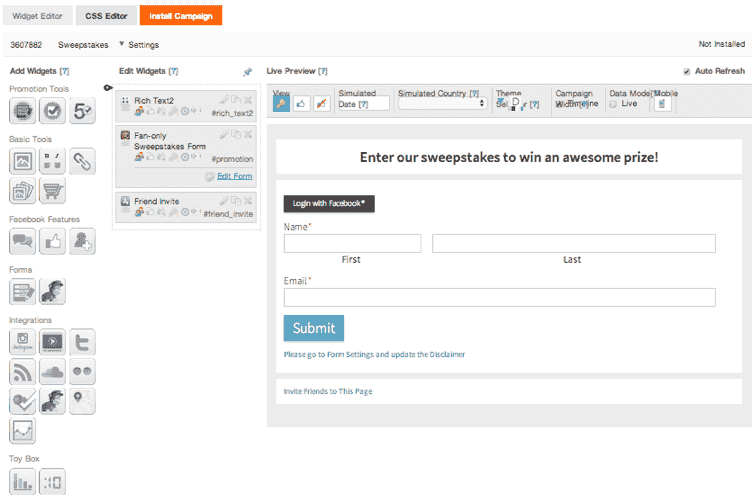The width and height of the screenshot is (752, 503).
Task: Add the checkmark seal promotion widget
Action: pos(52,111)
